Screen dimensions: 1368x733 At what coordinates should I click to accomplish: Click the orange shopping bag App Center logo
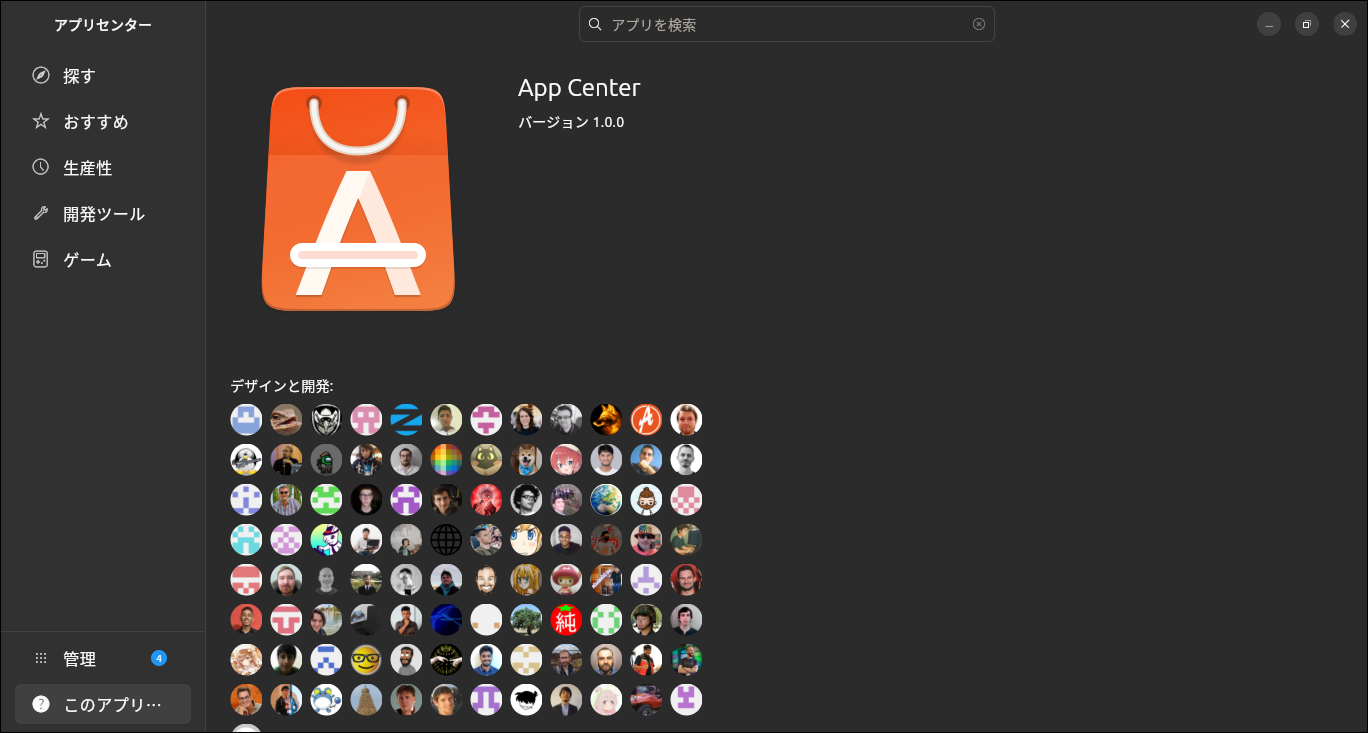(358, 198)
